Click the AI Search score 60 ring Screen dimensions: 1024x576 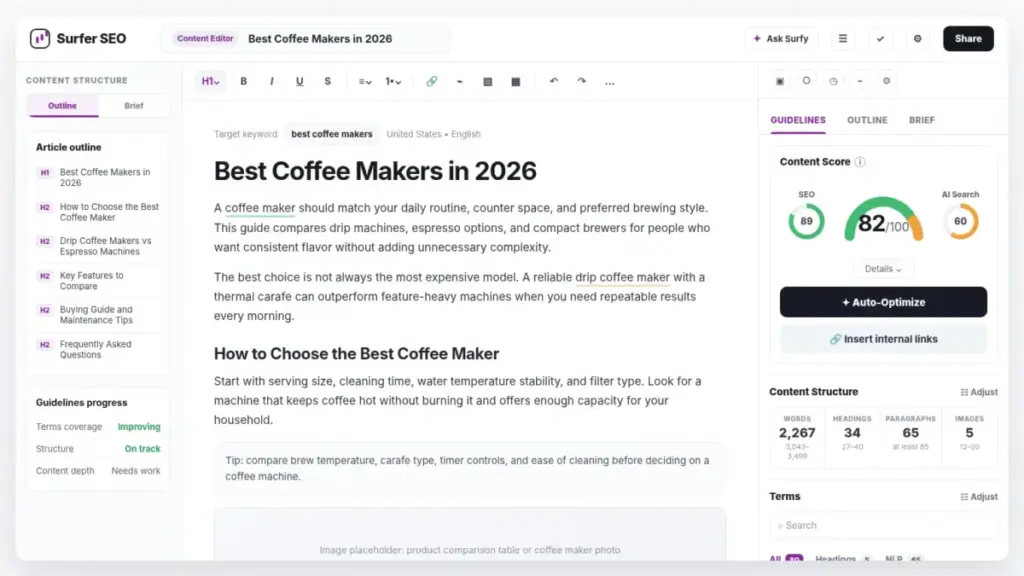[x=961, y=221]
